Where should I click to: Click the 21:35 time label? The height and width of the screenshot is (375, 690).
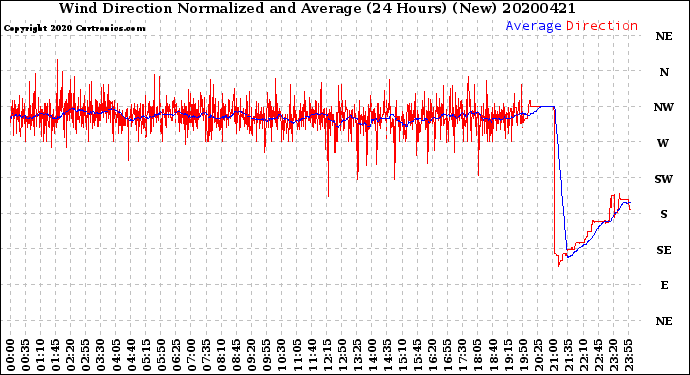(x=568, y=355)
